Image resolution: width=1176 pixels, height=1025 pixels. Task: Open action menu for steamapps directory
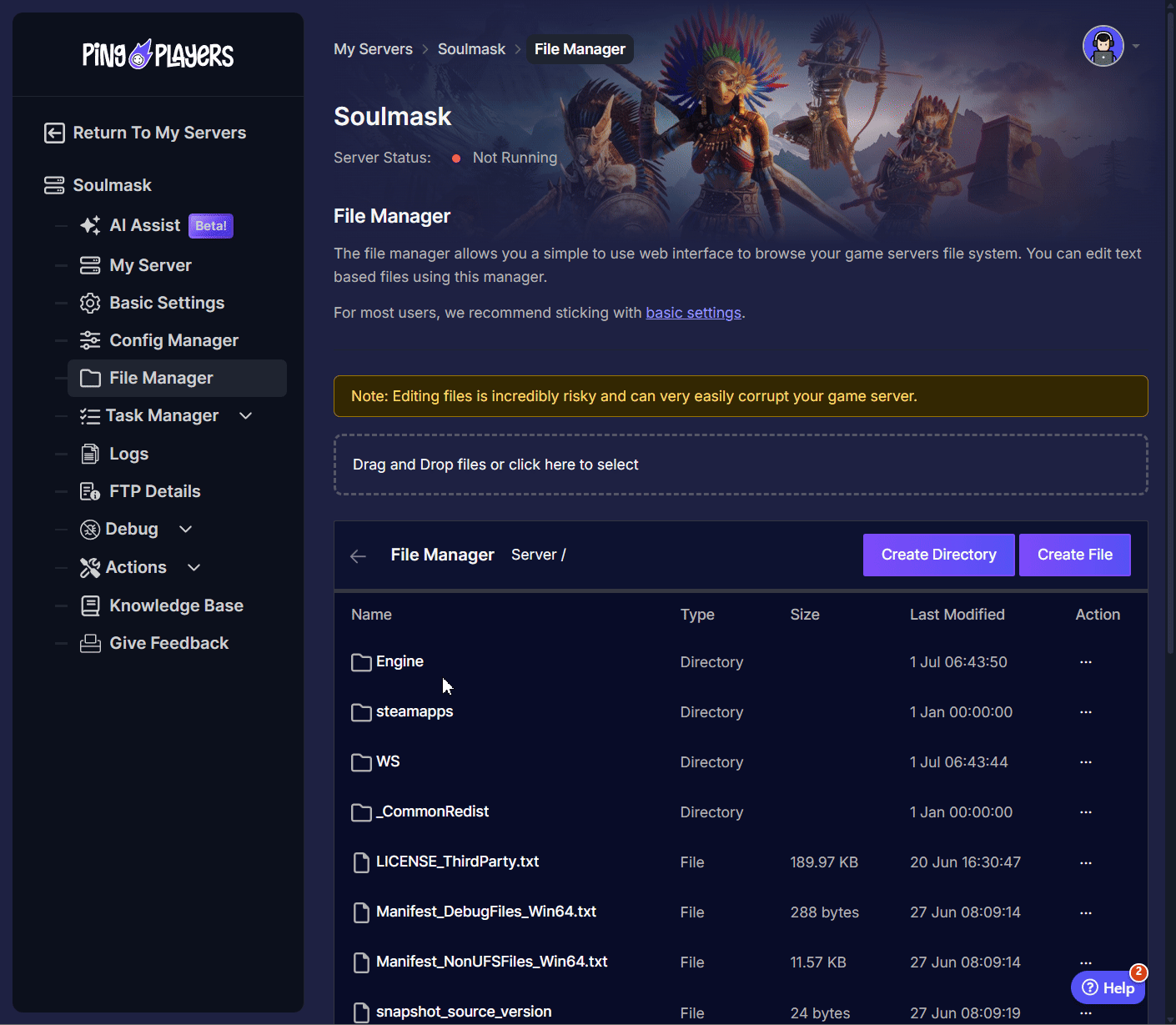pos(1085,712)
